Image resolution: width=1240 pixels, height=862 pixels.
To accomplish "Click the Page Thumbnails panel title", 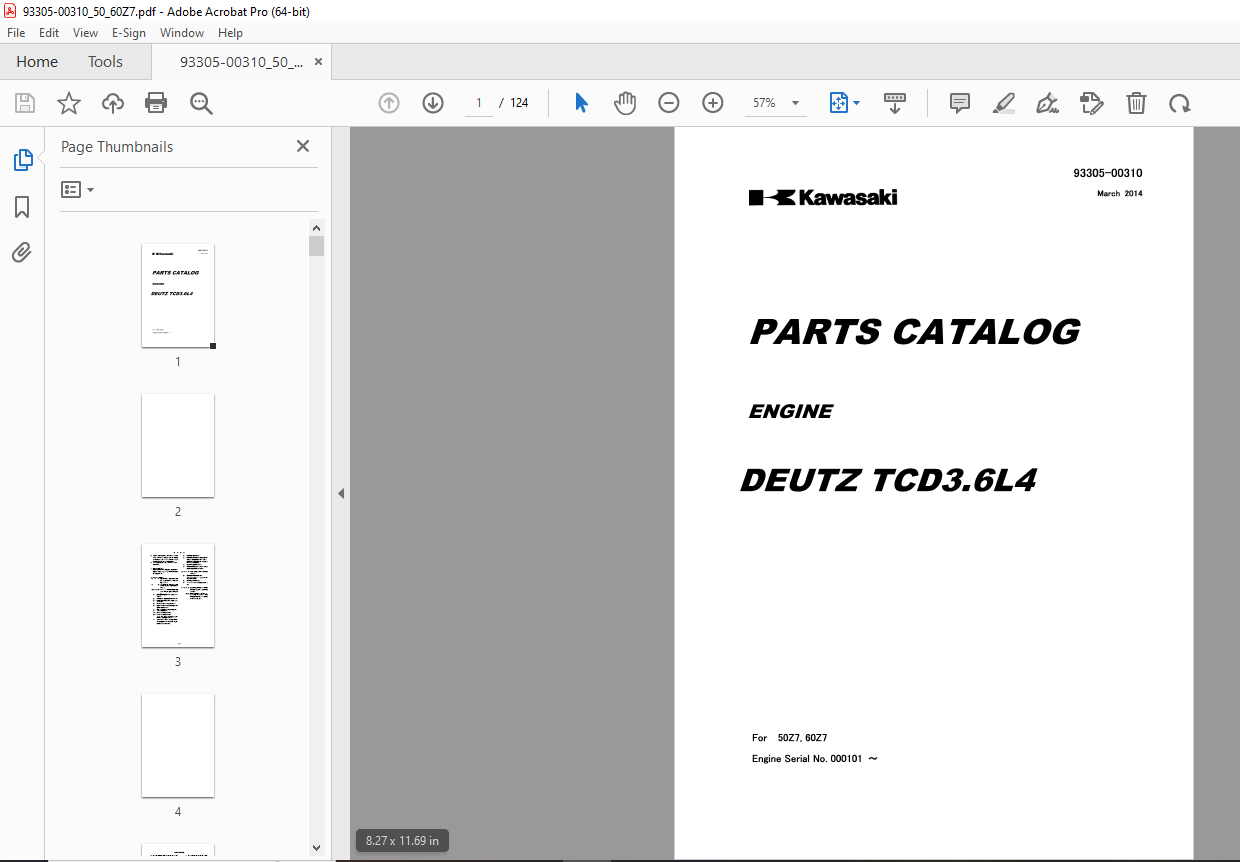I will tap(117, 146).
